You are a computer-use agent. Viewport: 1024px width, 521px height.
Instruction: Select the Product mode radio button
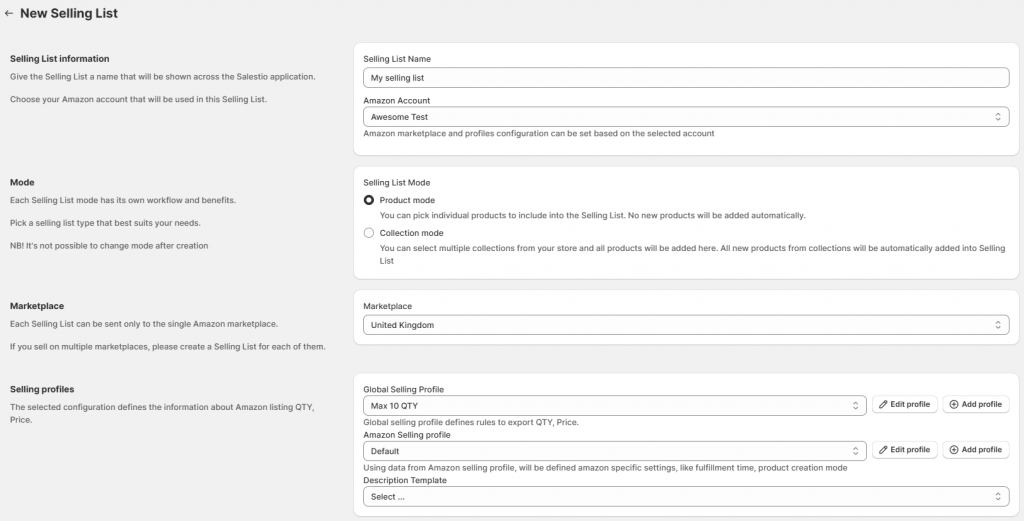click(369, 200)
